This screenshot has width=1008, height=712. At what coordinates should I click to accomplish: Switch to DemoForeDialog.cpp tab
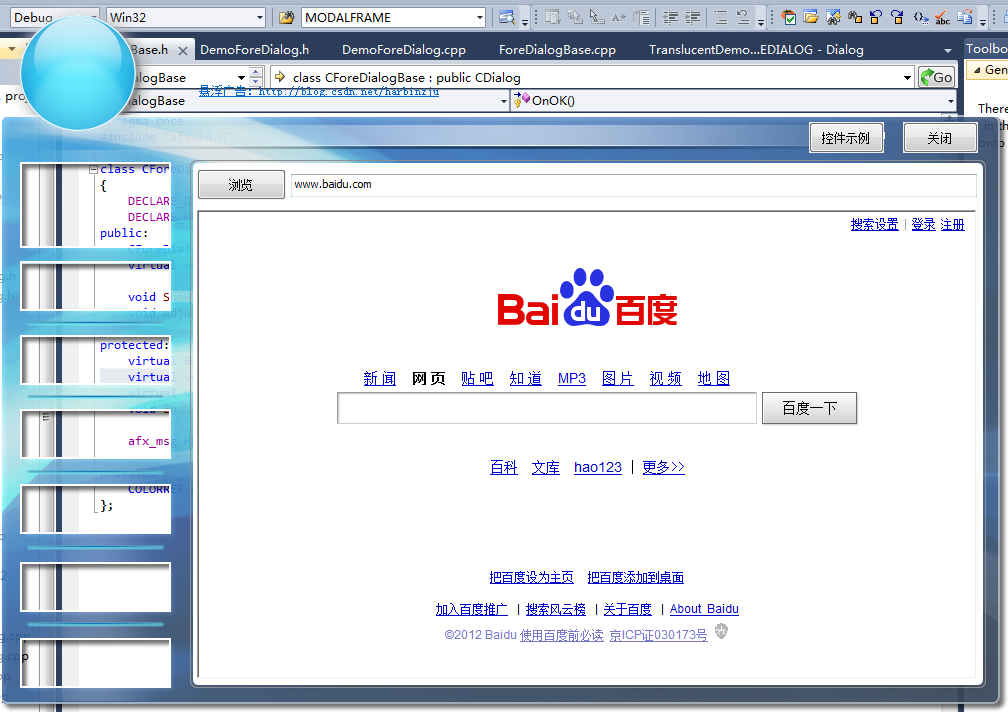pos(404,49)
